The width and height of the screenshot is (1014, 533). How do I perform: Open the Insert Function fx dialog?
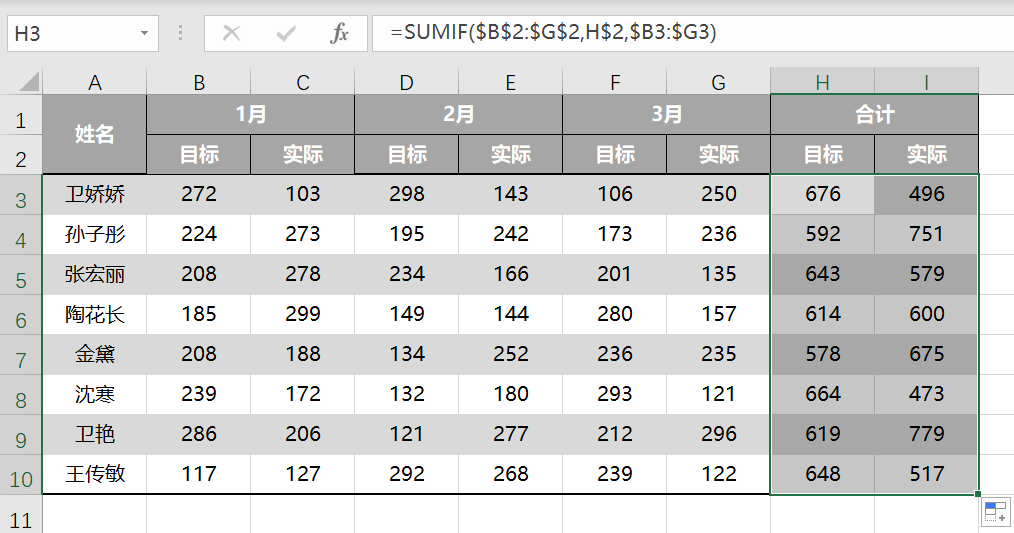340,34
